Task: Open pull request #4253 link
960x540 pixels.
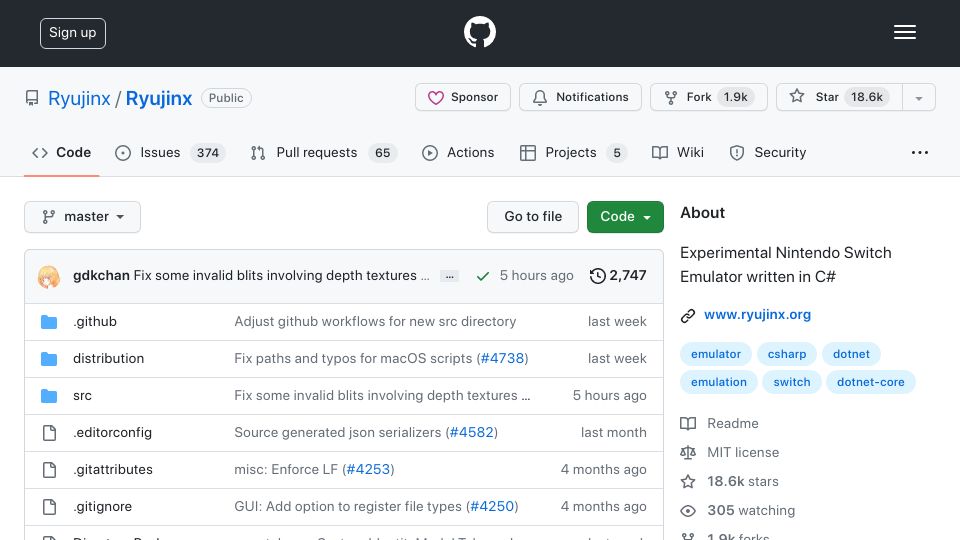Action: (x=368, y=469)
